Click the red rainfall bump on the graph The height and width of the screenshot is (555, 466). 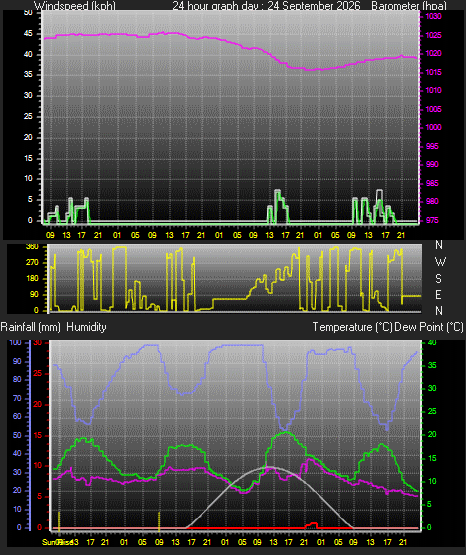[312, 525]
